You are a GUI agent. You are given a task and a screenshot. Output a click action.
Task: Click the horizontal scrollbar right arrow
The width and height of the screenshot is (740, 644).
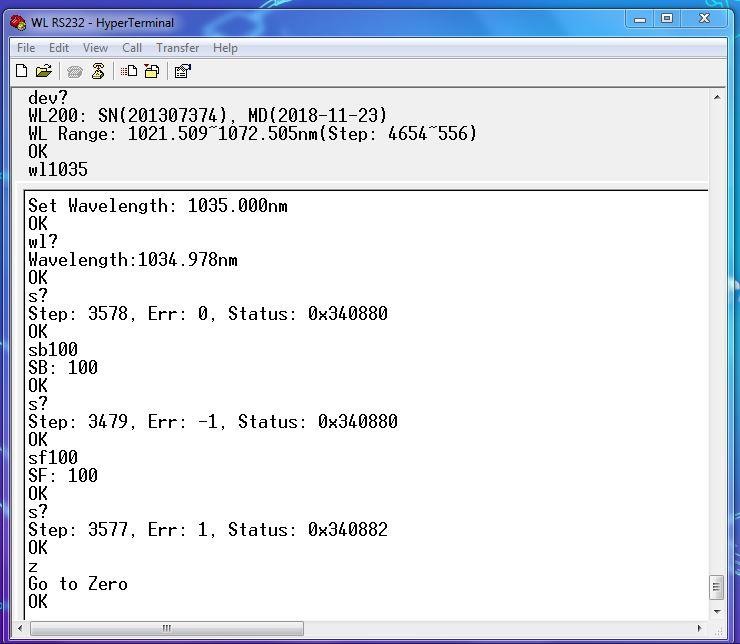click(x=700, y=628)
